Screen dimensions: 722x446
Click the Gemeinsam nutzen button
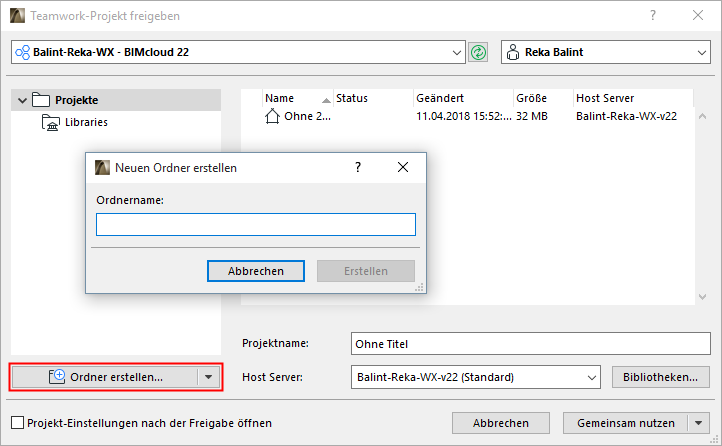626,423
